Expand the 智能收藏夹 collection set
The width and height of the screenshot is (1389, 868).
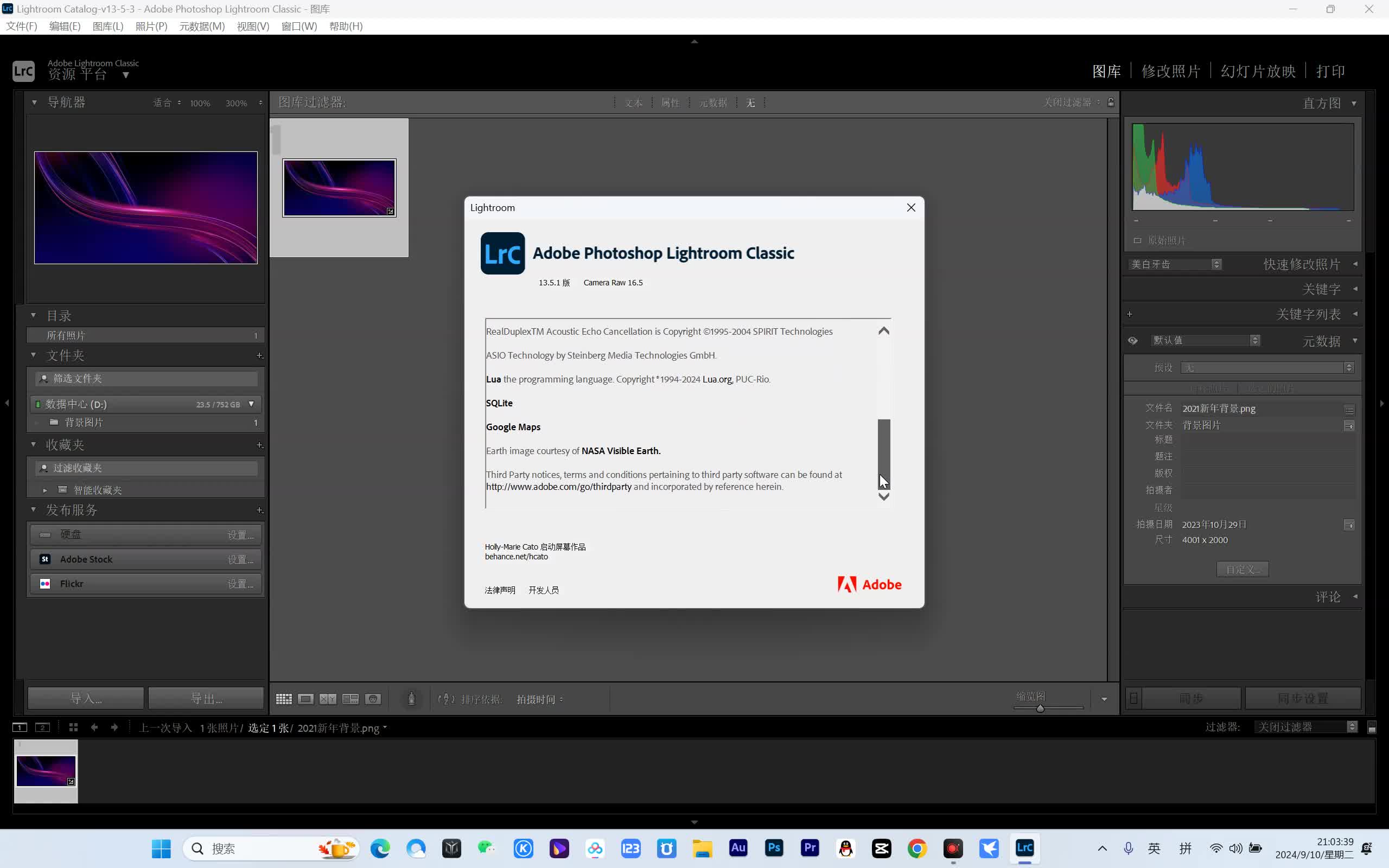(x=45, y=490)
